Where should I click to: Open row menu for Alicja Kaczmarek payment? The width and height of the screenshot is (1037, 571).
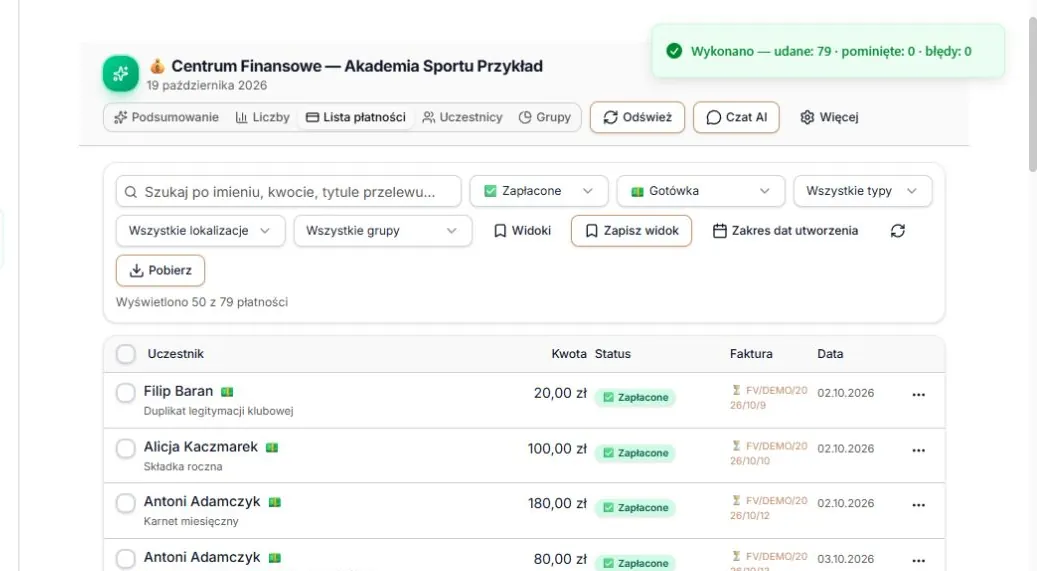[919, 451]
